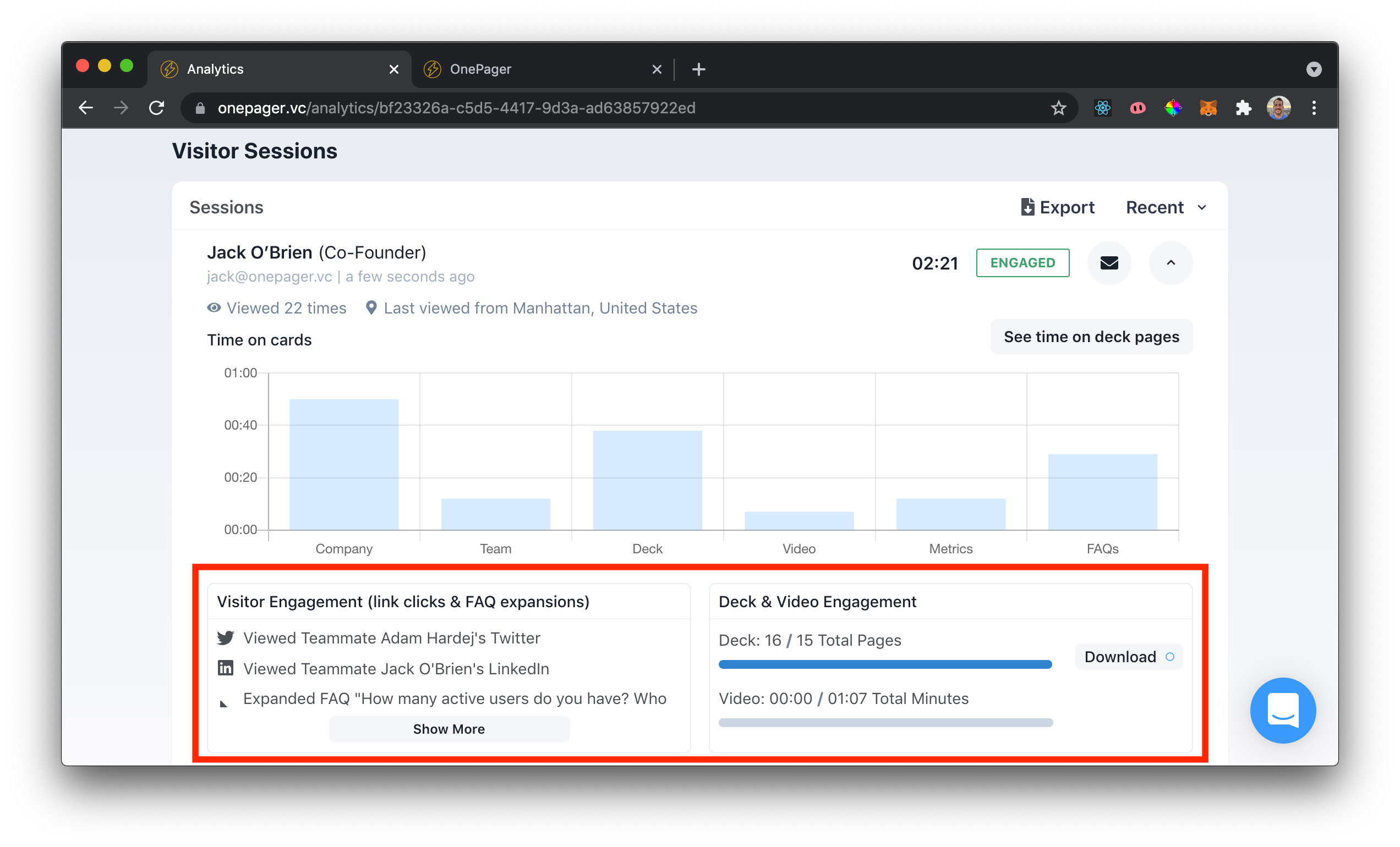1400x847 pixels.
Task: Reload the page
Action: tap(157, 108)
